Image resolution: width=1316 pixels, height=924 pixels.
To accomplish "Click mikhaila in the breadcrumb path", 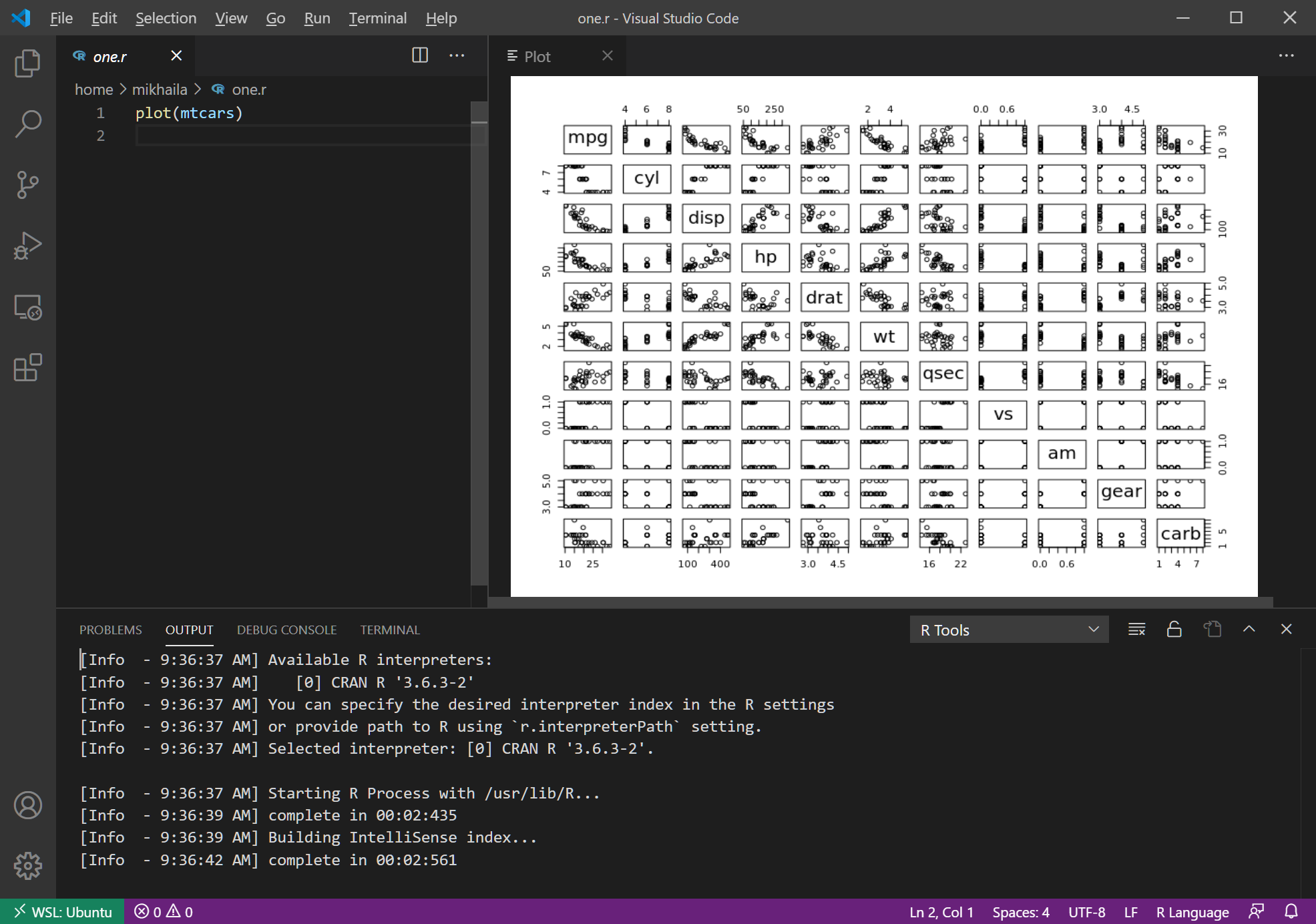I will coord(160,89).
